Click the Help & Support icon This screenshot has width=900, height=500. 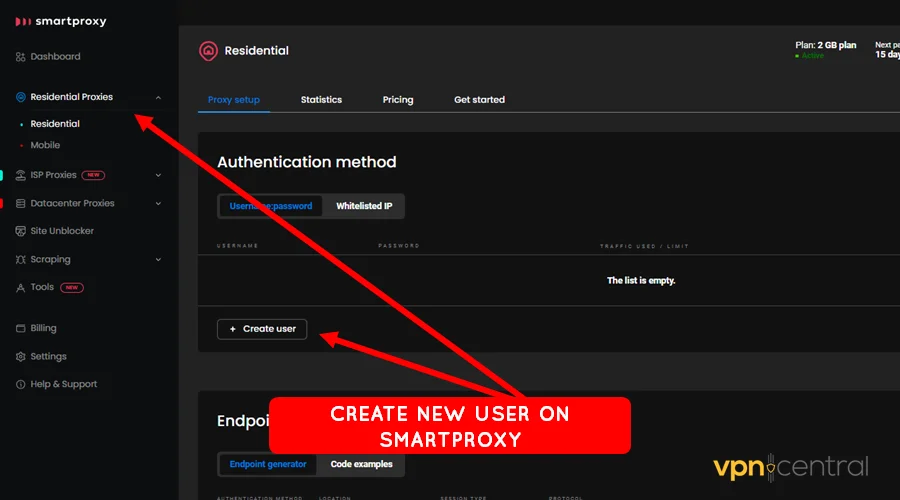coord(21,384)
